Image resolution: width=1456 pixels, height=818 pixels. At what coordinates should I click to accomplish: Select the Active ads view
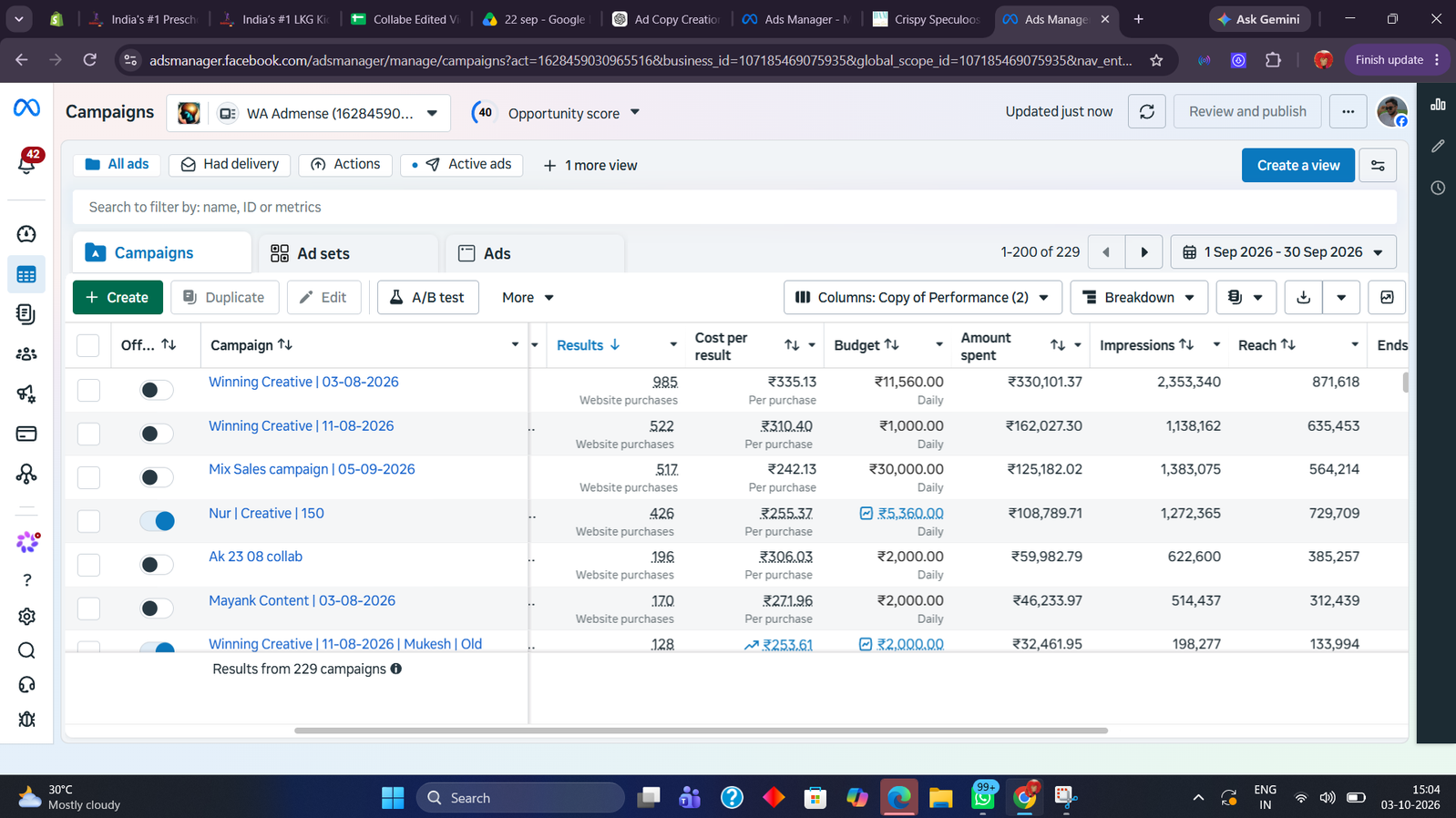[x=462, y=165]
